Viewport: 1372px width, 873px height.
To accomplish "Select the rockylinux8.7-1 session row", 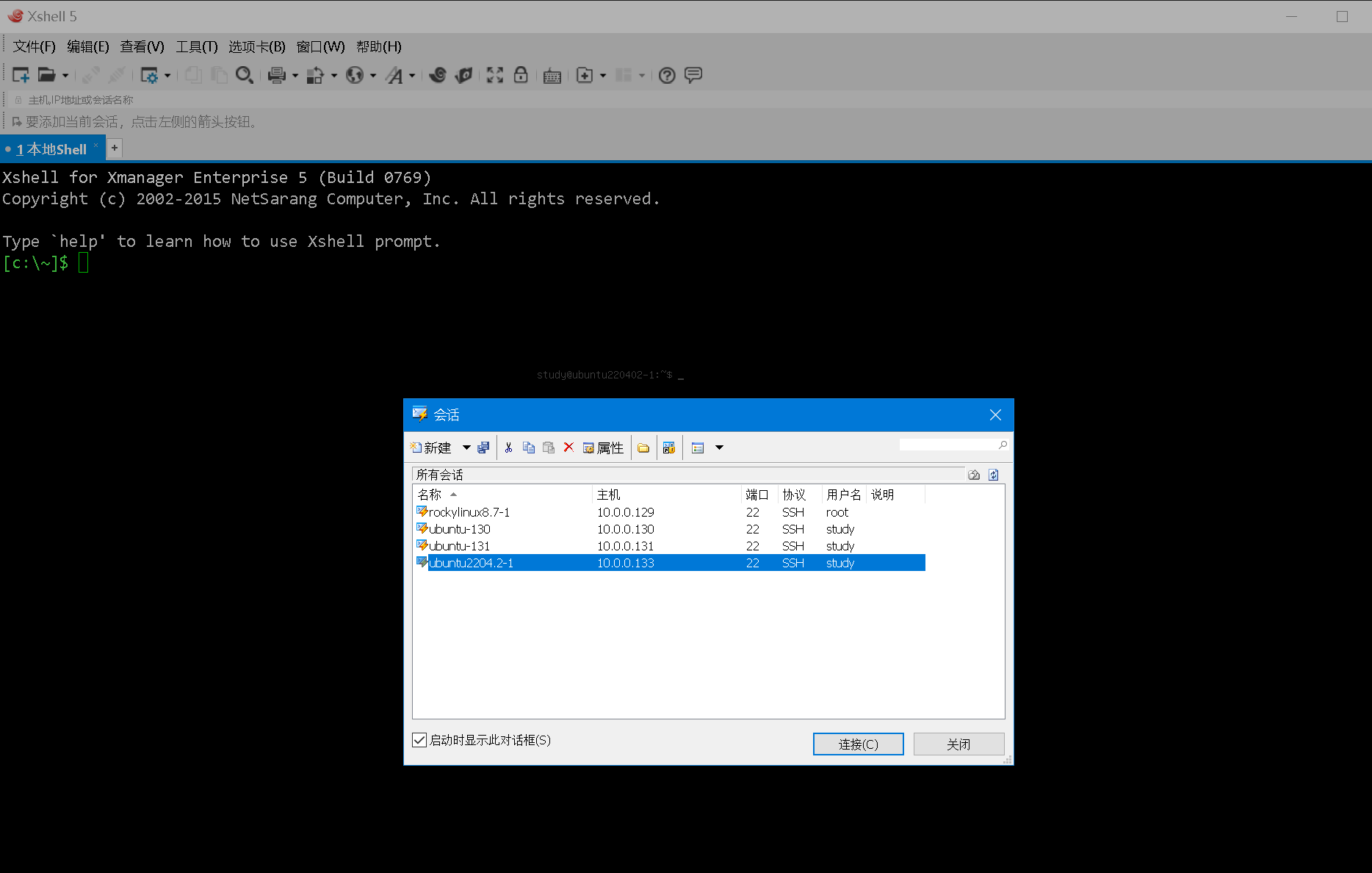I will [669, 512].
